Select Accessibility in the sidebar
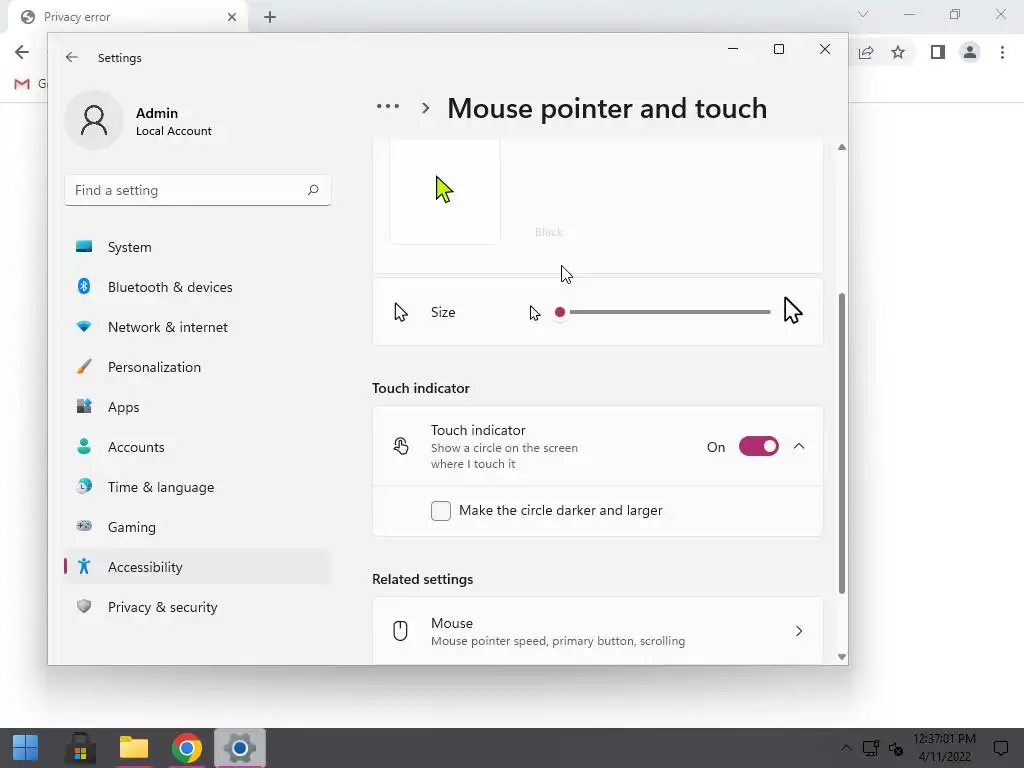The image size is (1024, 768). point(197,567)
